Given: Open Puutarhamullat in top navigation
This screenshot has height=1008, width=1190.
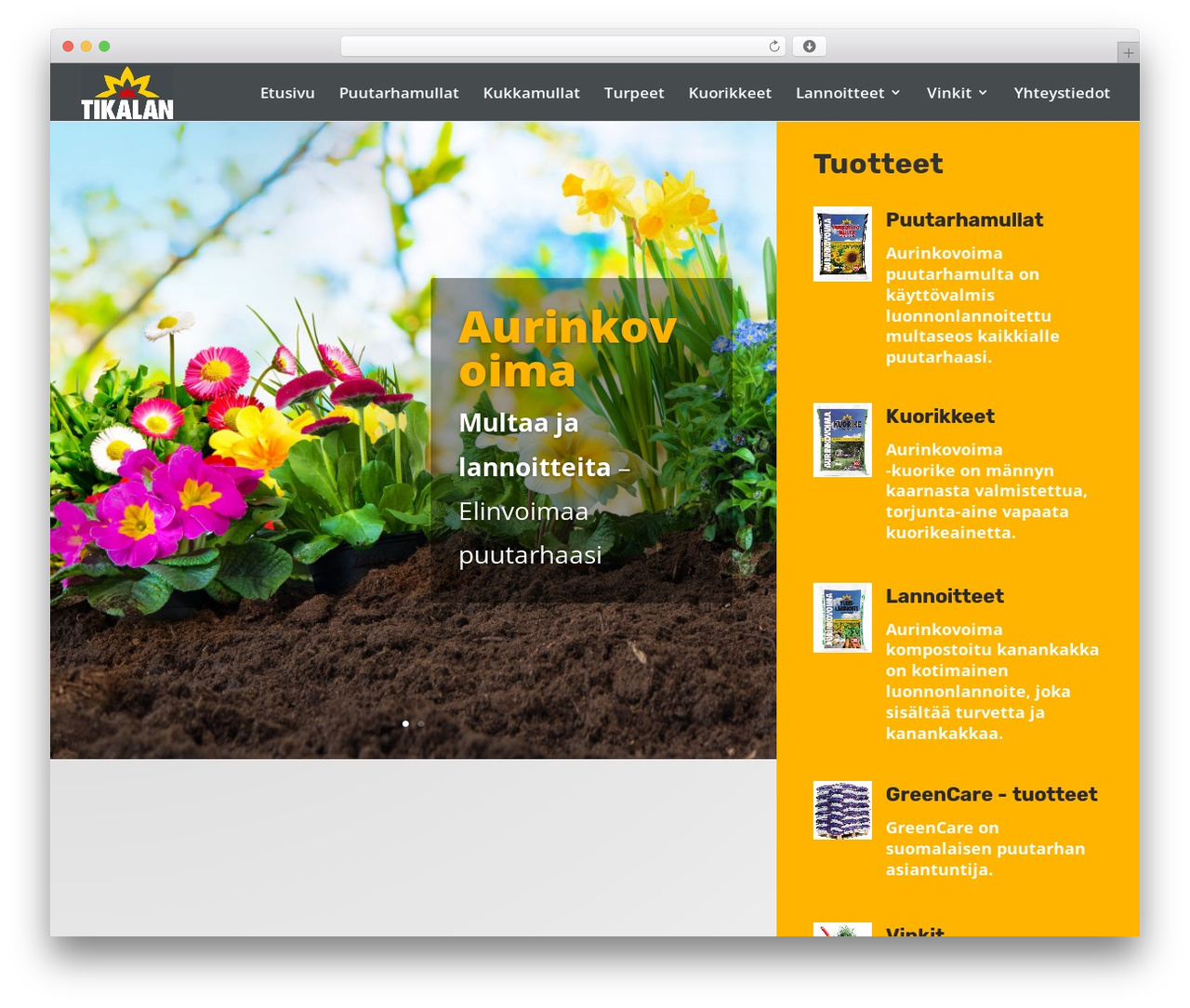Looking at the screenshot, I should (399, 93).
